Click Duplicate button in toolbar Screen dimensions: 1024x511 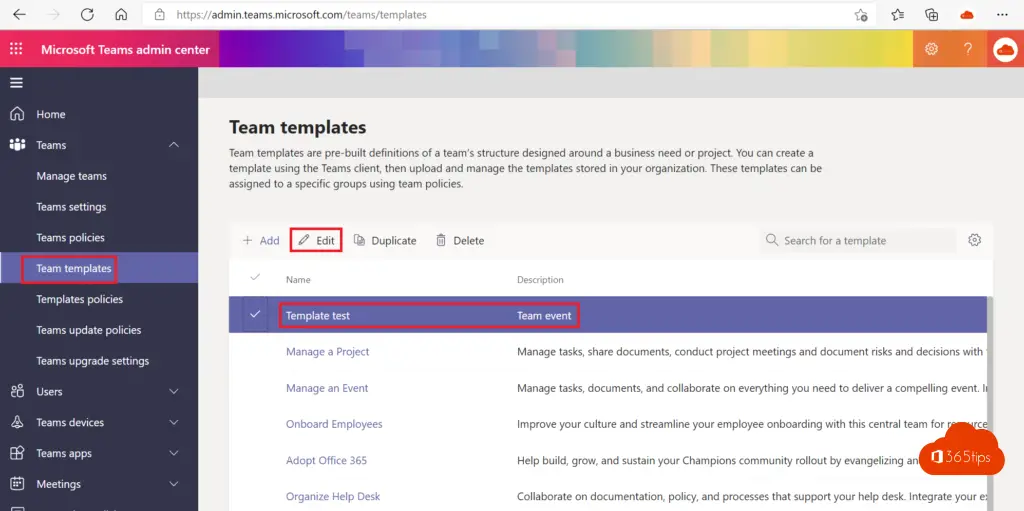point(385,240)
